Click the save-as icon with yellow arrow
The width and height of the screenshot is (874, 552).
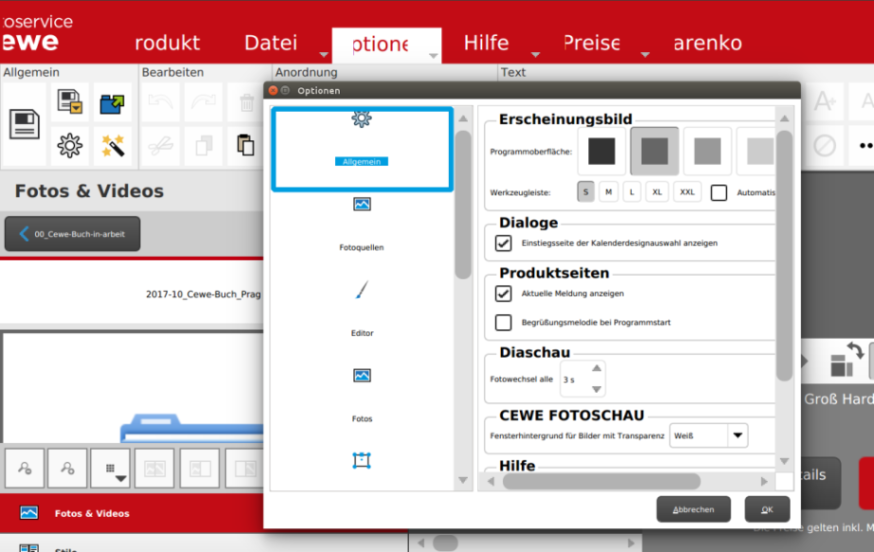click(70, 102)
